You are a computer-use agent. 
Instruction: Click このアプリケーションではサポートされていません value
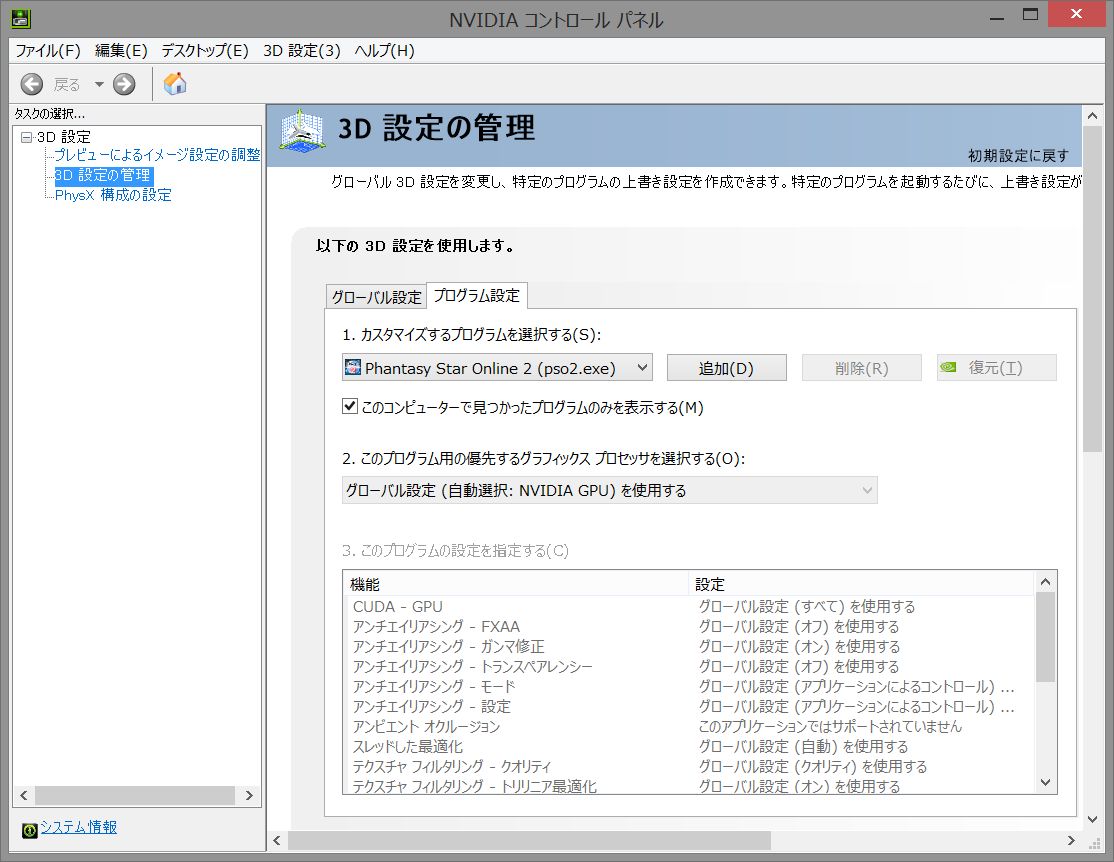[x=830, y=726]
